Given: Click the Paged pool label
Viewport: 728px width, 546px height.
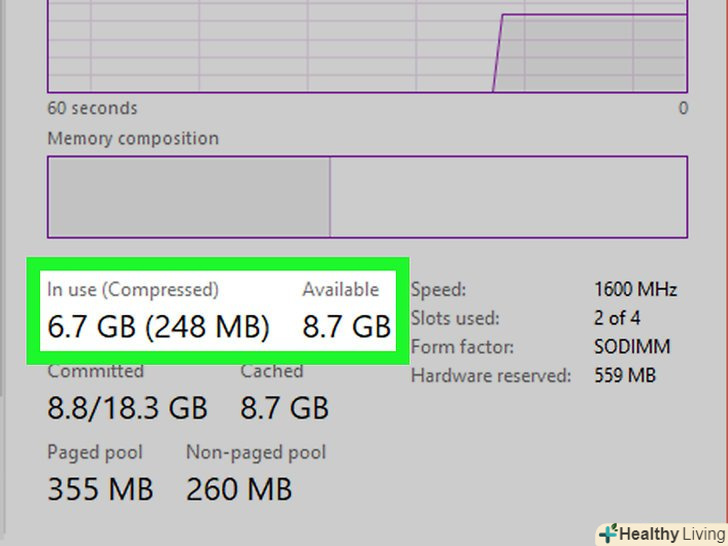Looking at the screenshot, I should point(95,453).
